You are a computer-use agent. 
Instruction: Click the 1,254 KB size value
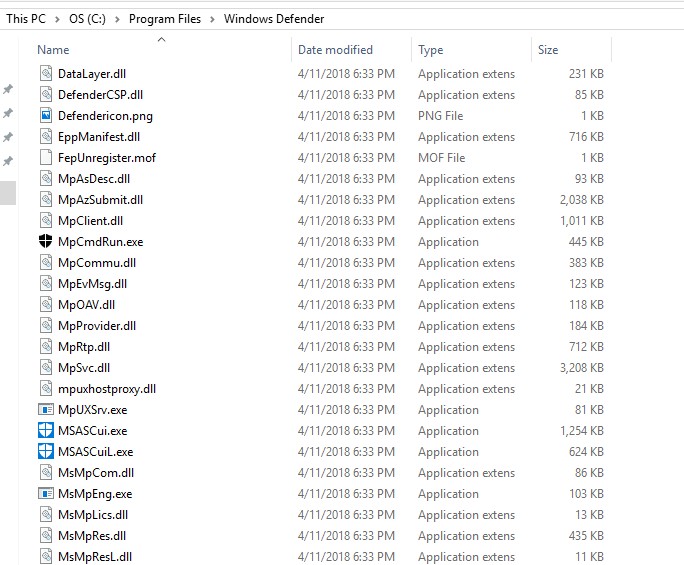(581, 431)
